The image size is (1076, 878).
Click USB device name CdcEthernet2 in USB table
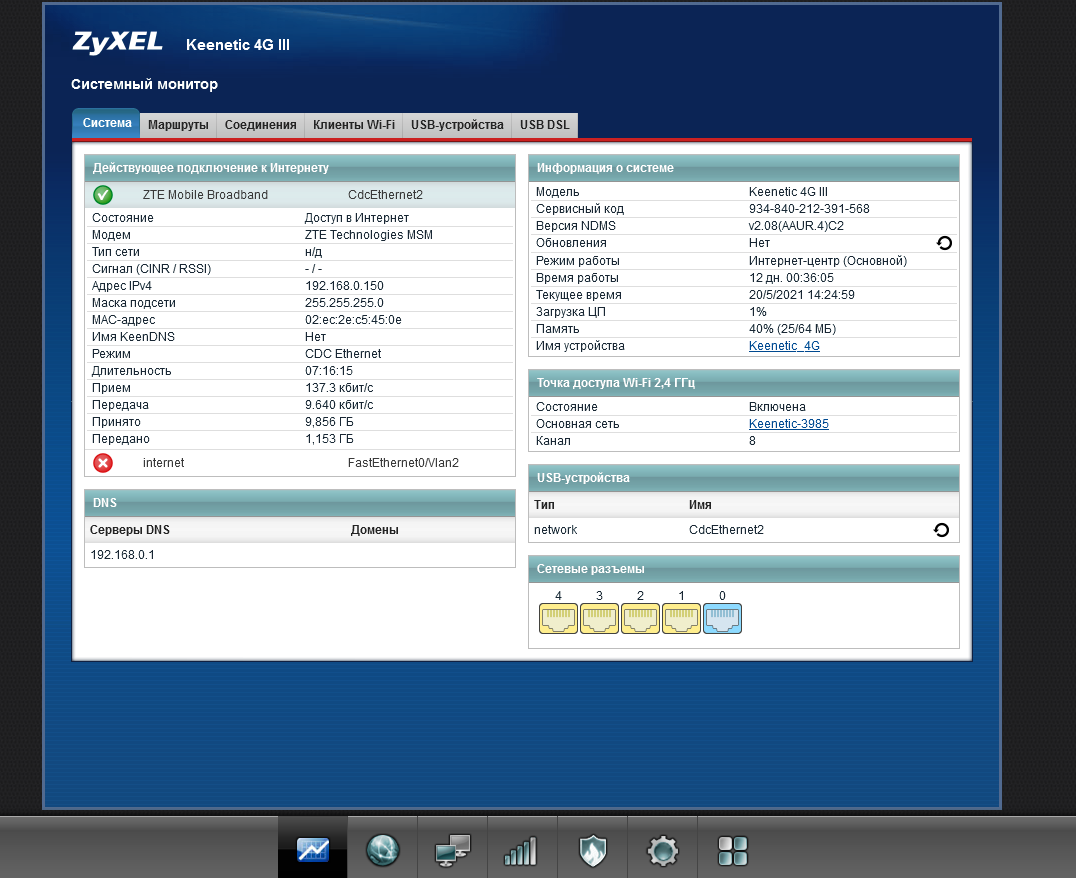(726, 530)
